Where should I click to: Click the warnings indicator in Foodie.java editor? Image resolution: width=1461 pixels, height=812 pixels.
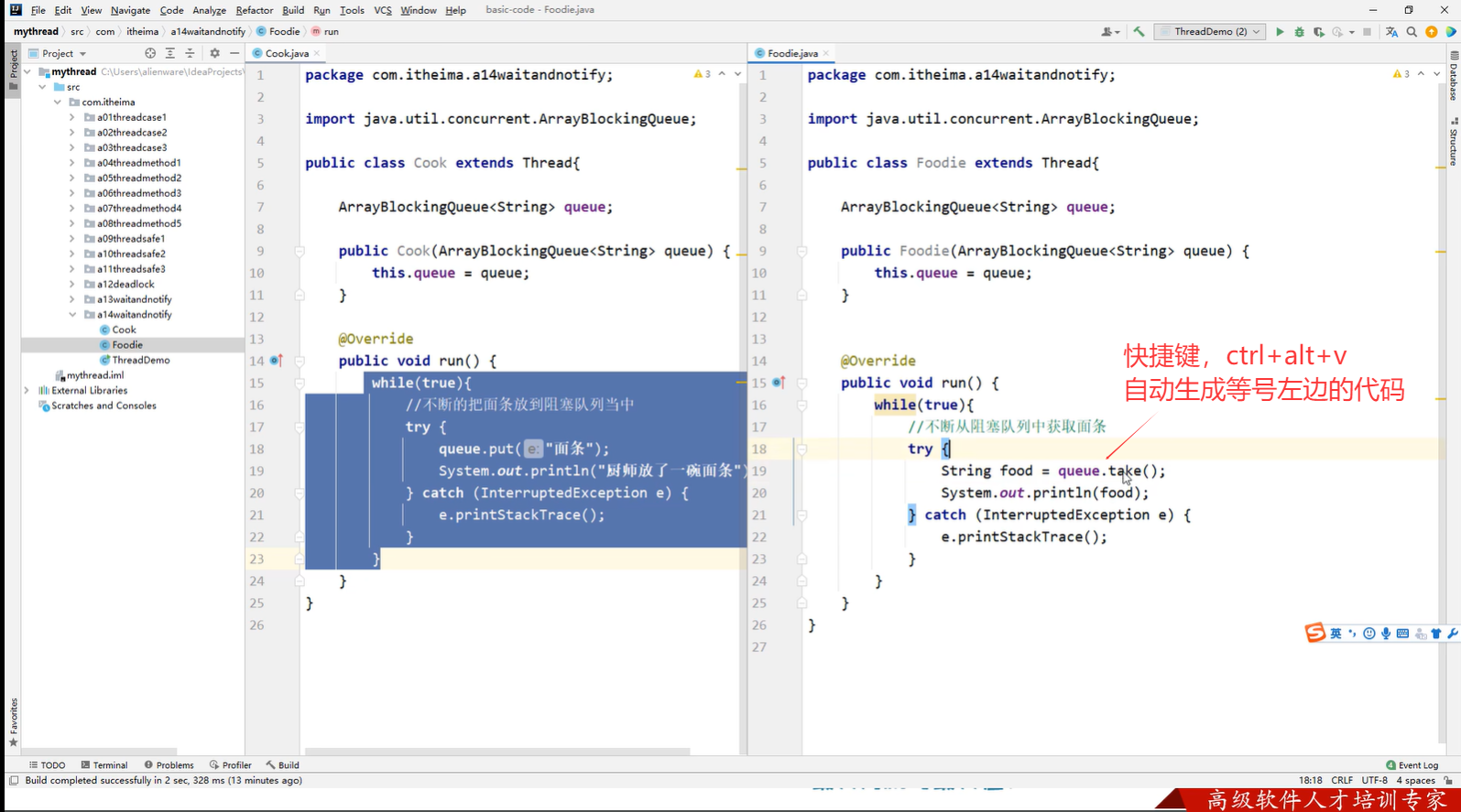coord(1401,74)
